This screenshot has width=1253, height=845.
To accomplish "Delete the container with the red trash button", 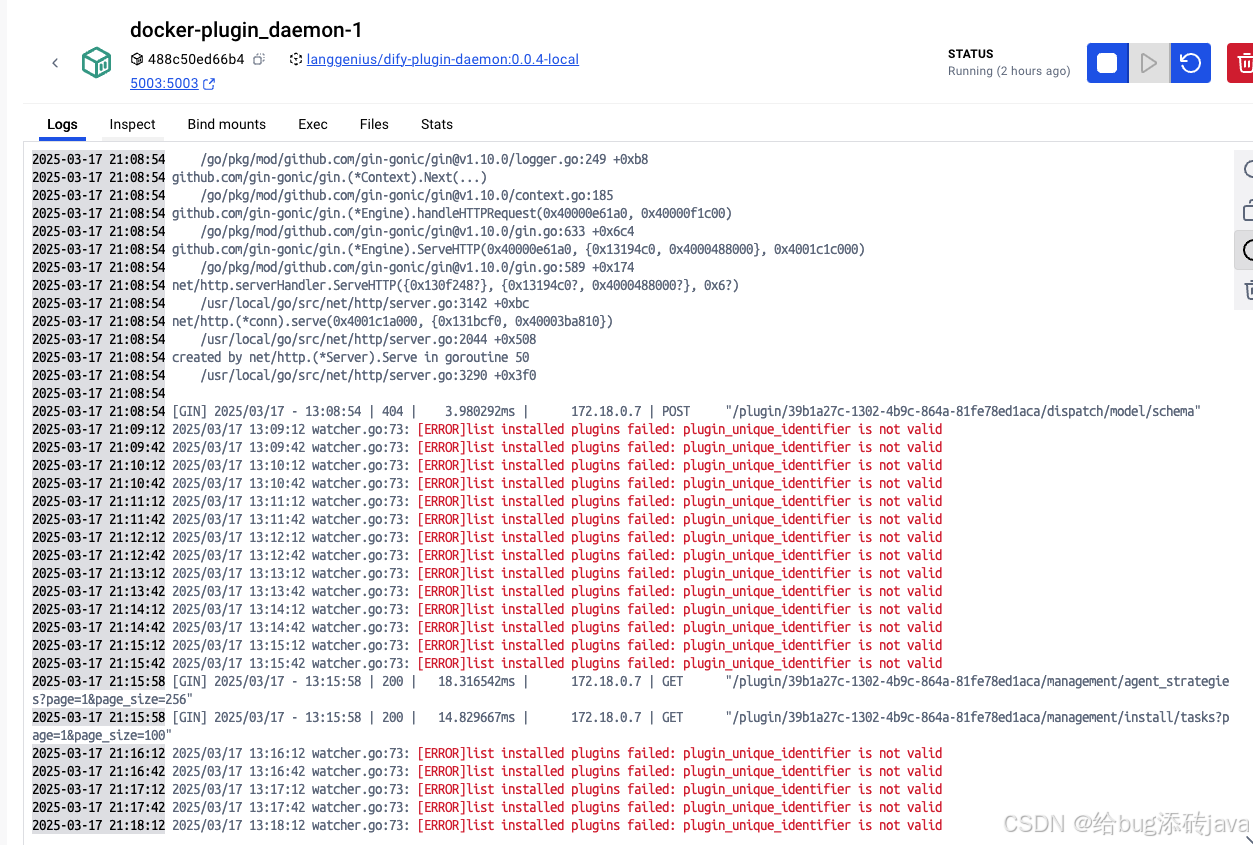I will click(1241, 63).
